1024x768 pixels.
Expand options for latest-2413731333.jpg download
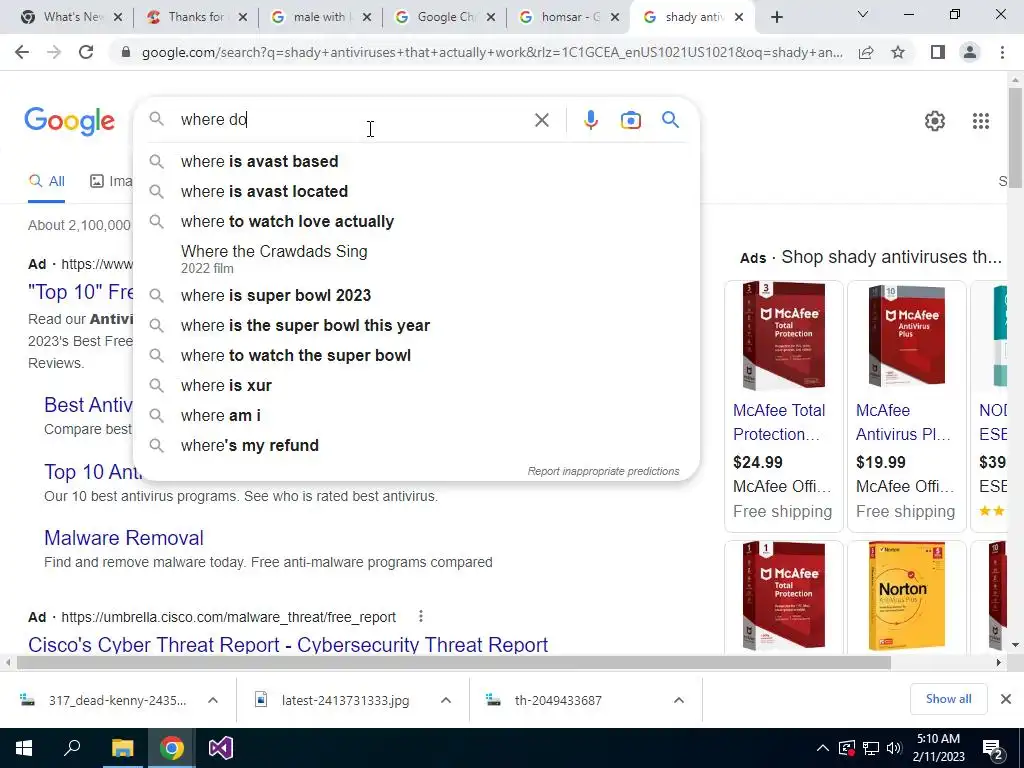coord(446,700)
